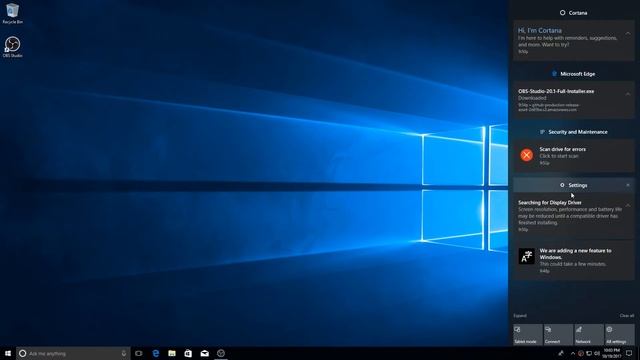Click the pen workspace tray icon
Screen dimensions: 640x360
[x=561, y=353]
